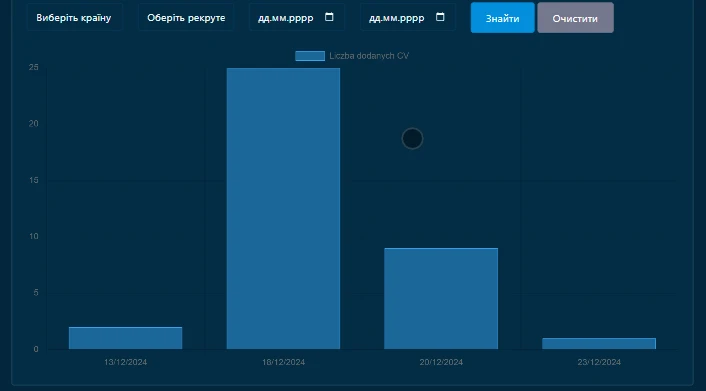Click the 13/12/2024 axis label
The height and width of the screenshot is (391, 706).
(126, 362)
